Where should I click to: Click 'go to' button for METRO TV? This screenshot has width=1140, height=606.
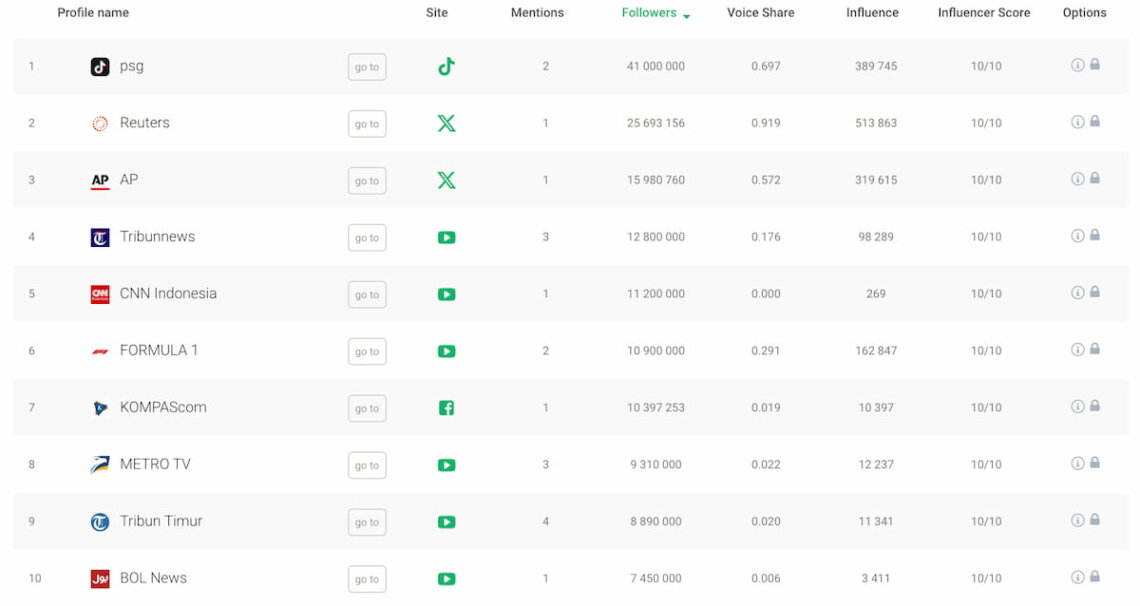367,465
